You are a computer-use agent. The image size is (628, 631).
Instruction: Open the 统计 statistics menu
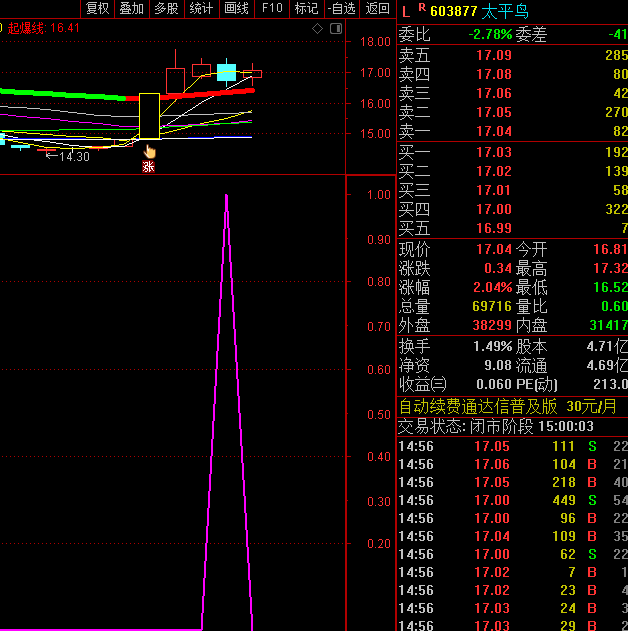(201, 8)
